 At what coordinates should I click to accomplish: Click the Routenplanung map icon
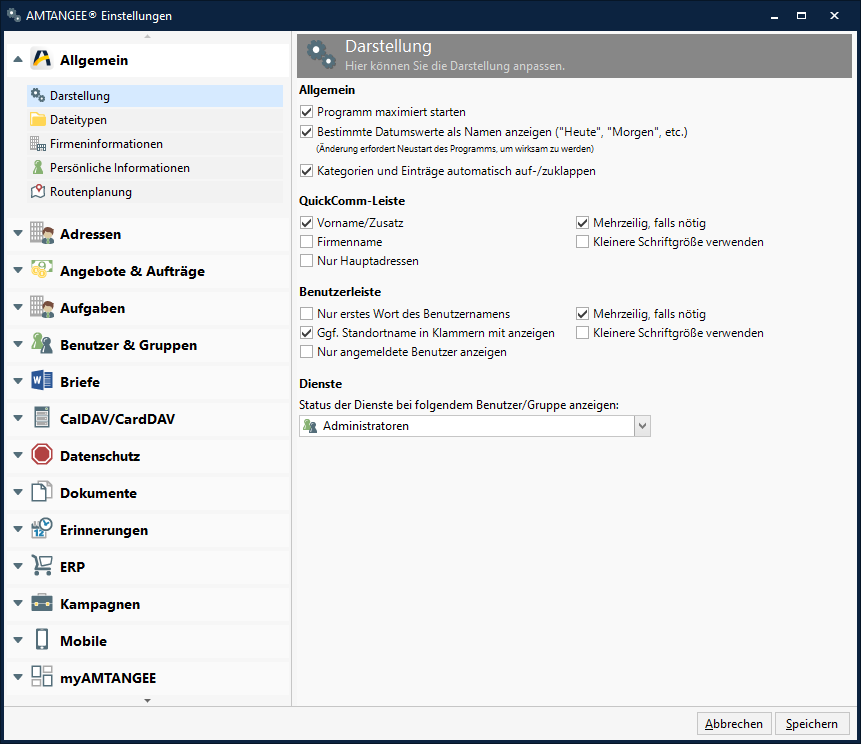38,191
